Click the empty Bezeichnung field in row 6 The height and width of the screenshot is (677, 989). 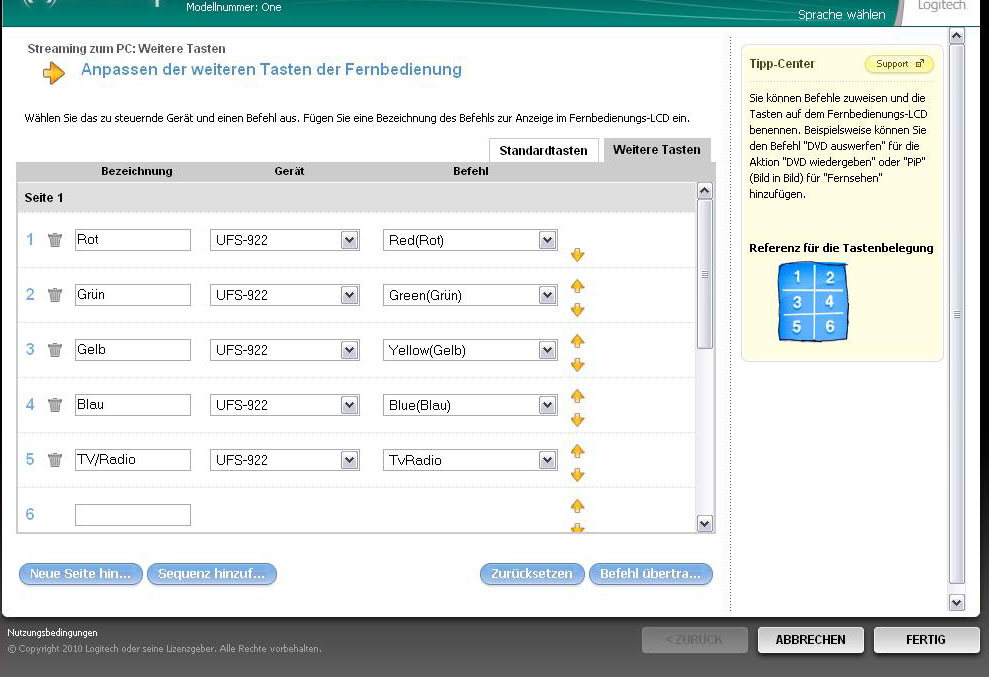pos(132,515)
